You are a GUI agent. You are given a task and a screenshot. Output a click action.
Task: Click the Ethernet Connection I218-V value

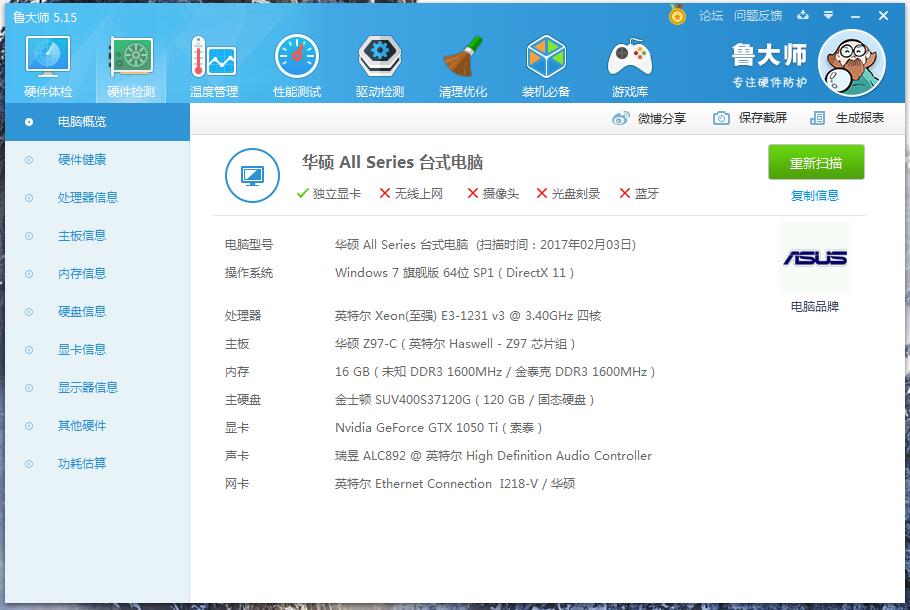point(455,484)
